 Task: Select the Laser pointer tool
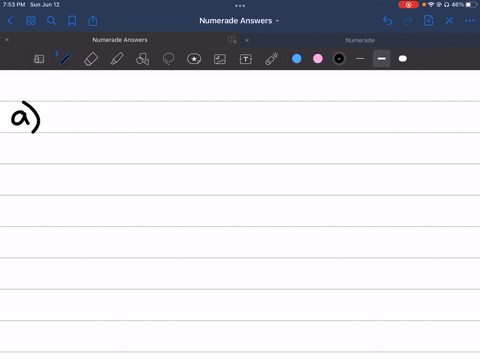[x=272, y=59]
